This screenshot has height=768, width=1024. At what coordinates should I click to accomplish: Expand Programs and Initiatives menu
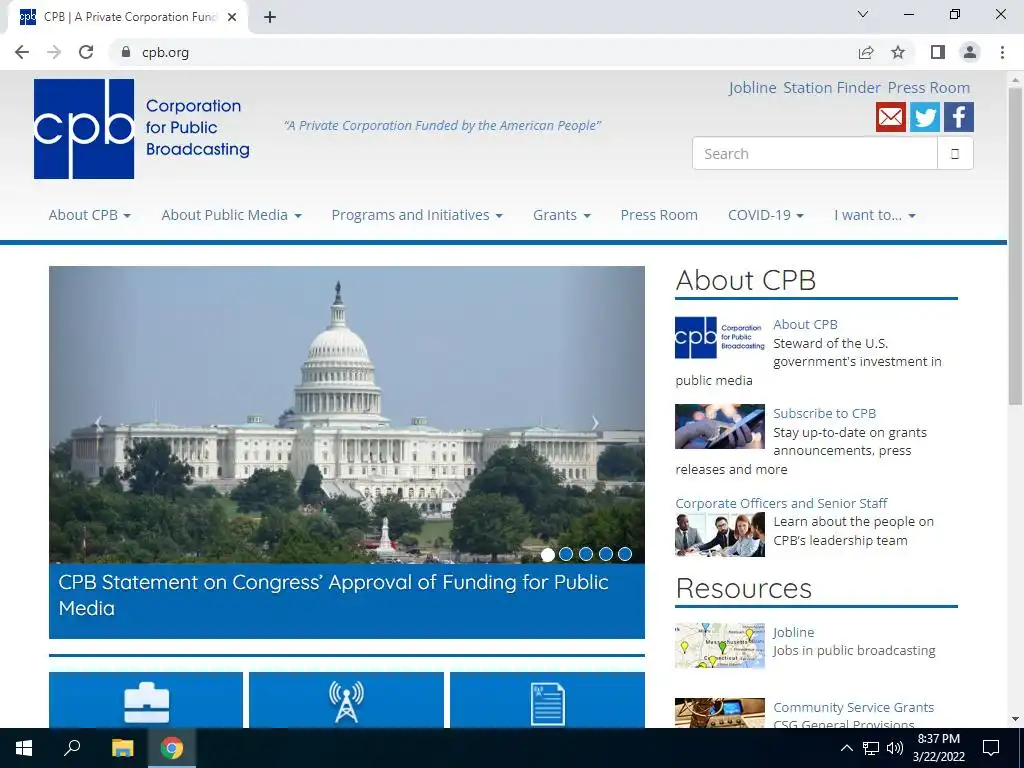417,215
